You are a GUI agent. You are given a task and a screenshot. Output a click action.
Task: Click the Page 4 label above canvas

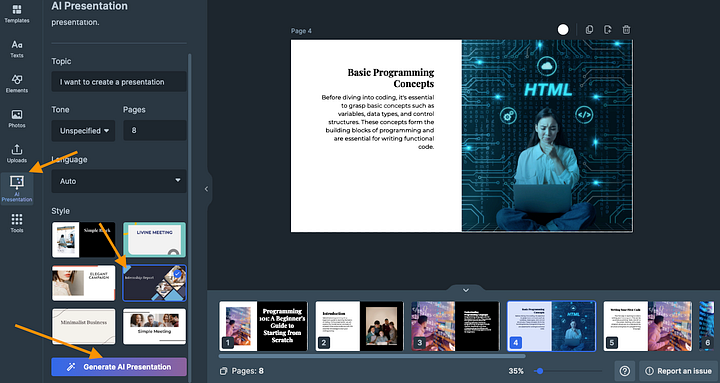coord(301,31)
